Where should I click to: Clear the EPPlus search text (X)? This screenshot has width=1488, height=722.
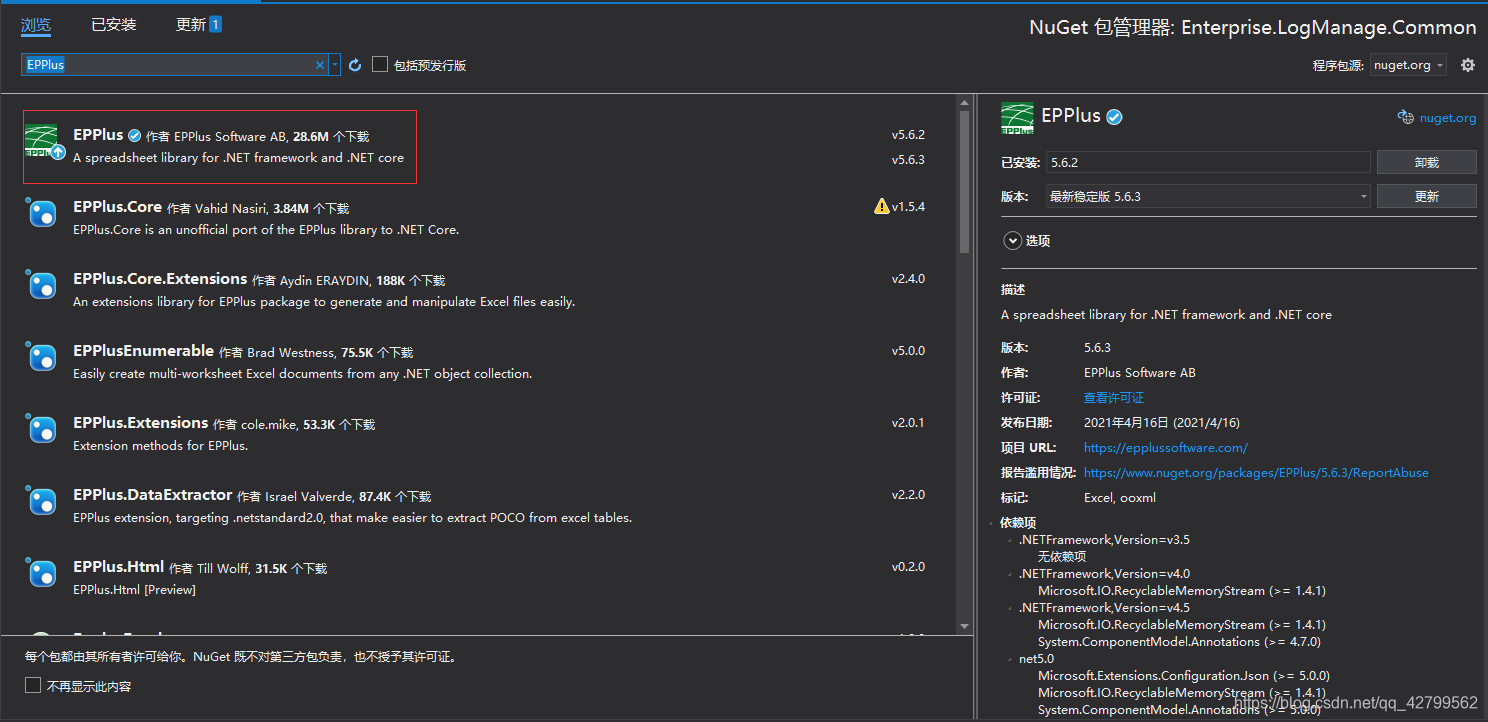pyautogui.click(x=320, y=65)
